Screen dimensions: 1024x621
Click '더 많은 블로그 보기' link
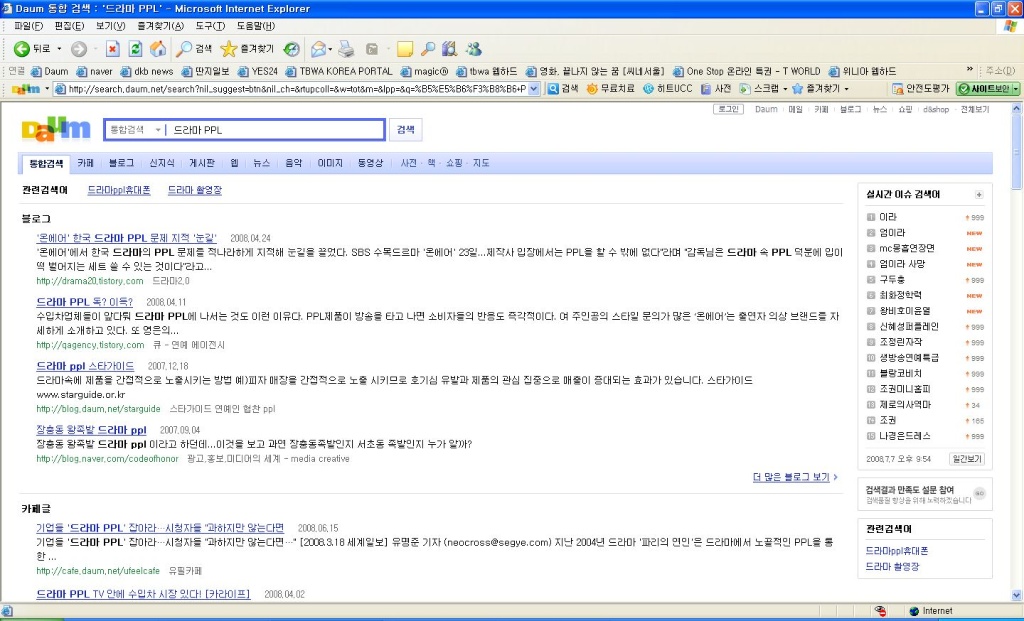click(x=792, y=477)
